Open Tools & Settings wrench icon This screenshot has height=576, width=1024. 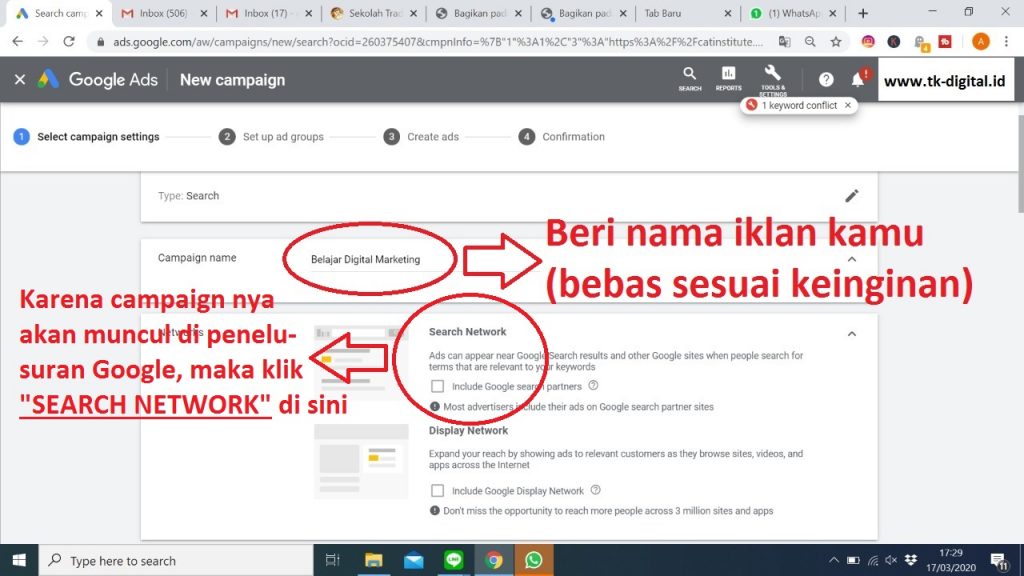[x=772, y=76]
